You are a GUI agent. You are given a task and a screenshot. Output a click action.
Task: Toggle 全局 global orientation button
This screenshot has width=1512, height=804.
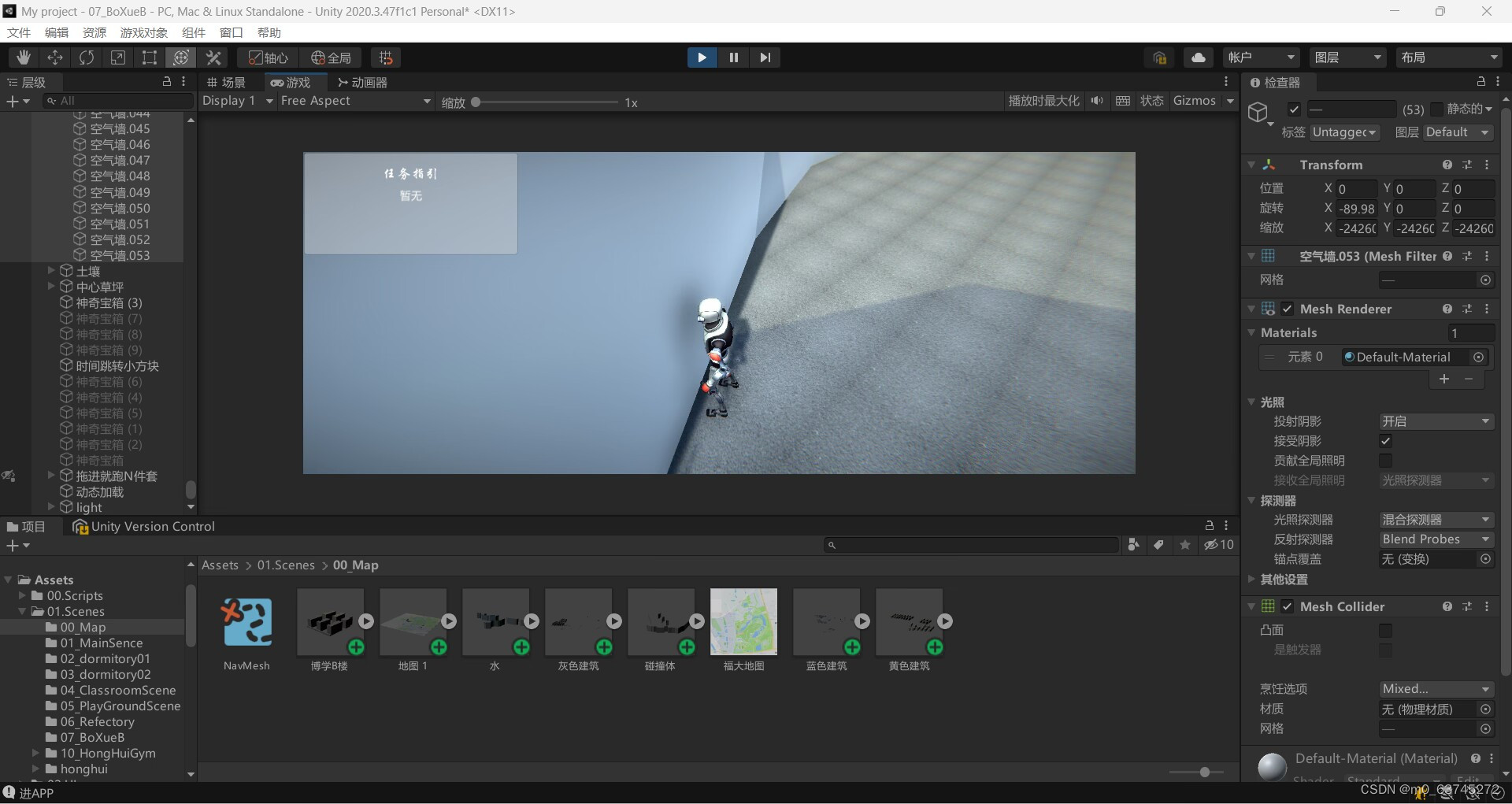click(332, 57)
